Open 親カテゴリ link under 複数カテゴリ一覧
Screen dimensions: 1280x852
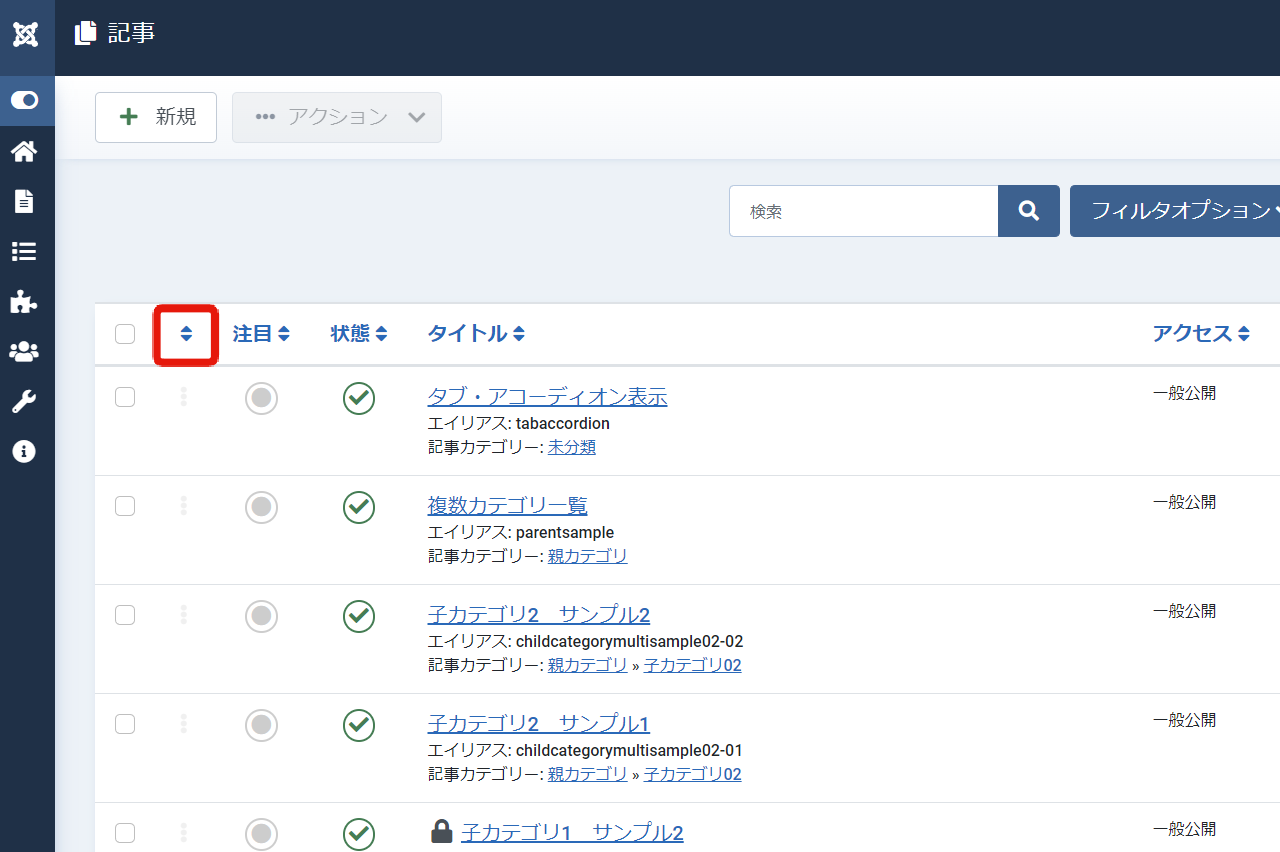pyautogui.click(x=588, y=556)
